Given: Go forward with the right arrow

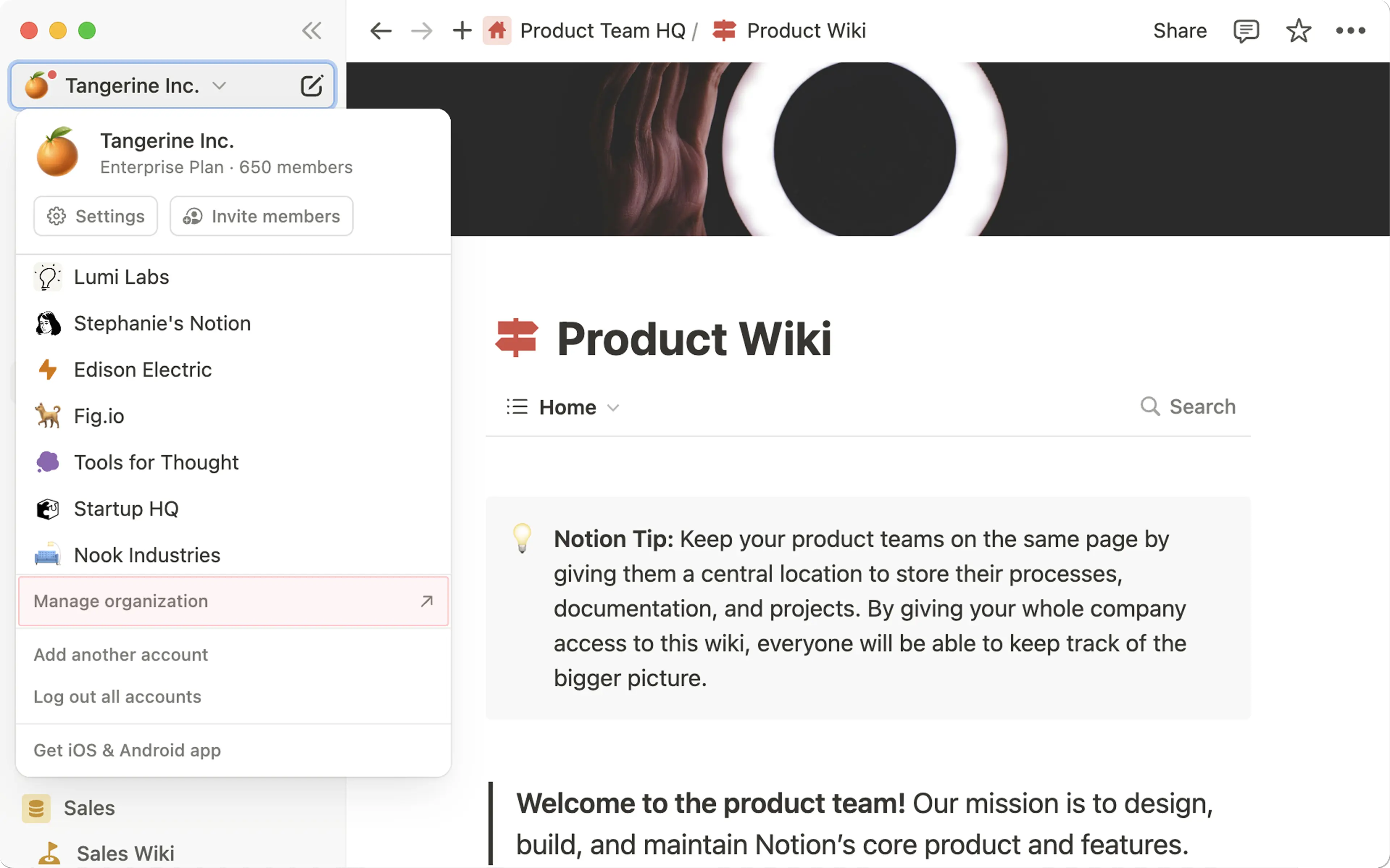Looking at the screenshot, I should [x=422, y=30].
